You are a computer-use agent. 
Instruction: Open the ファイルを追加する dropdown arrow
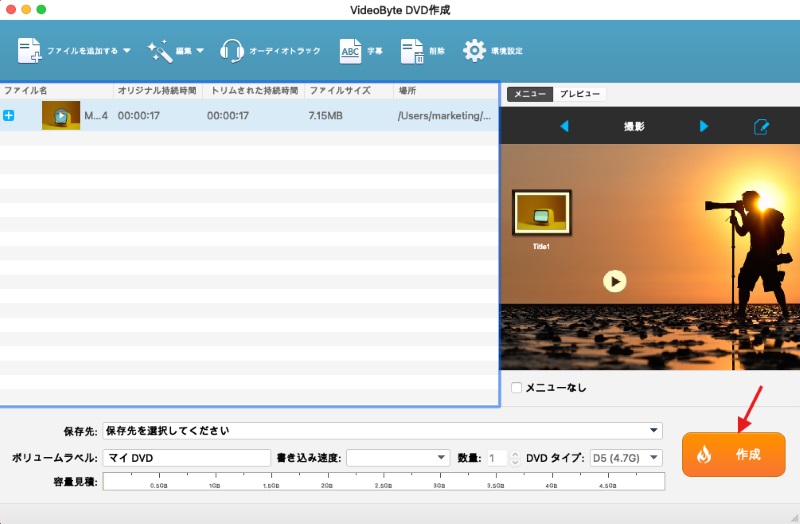[127, 51]
